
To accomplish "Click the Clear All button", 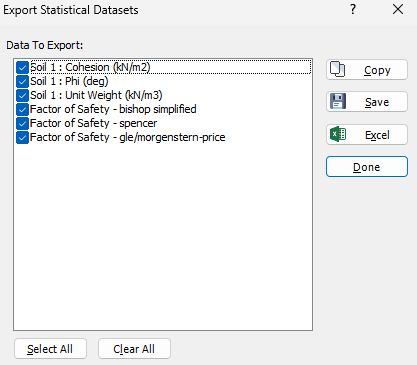I will click(134, 349).
